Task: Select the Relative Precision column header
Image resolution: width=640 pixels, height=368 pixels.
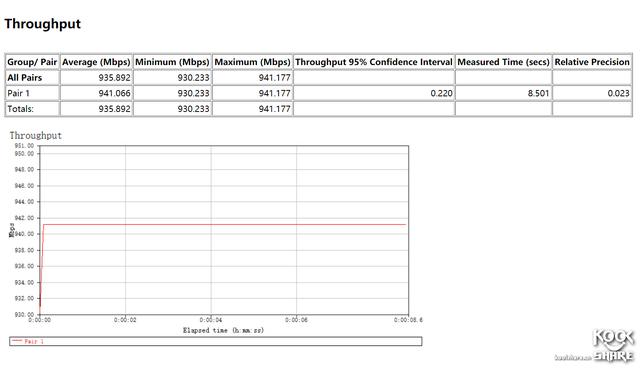Action: (x=592, y=62)
